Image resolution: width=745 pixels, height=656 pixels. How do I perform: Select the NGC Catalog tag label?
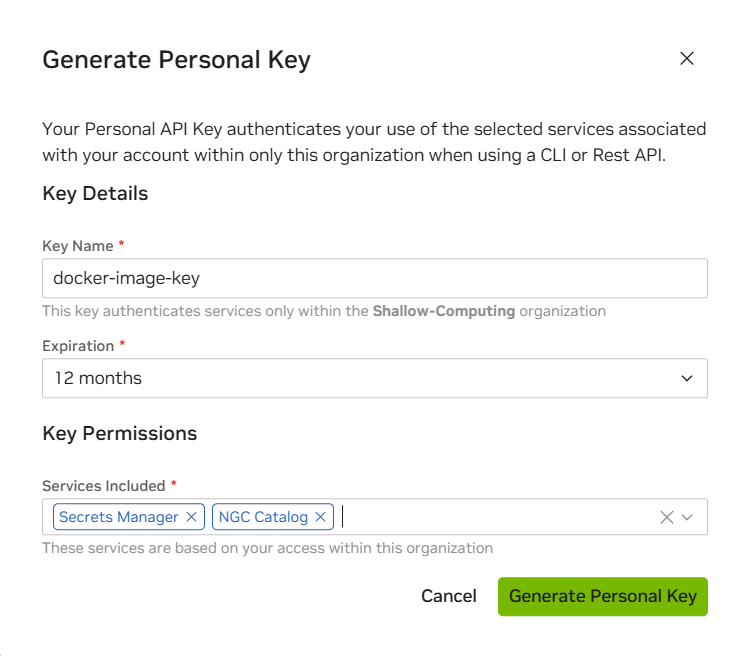point(263,517)
